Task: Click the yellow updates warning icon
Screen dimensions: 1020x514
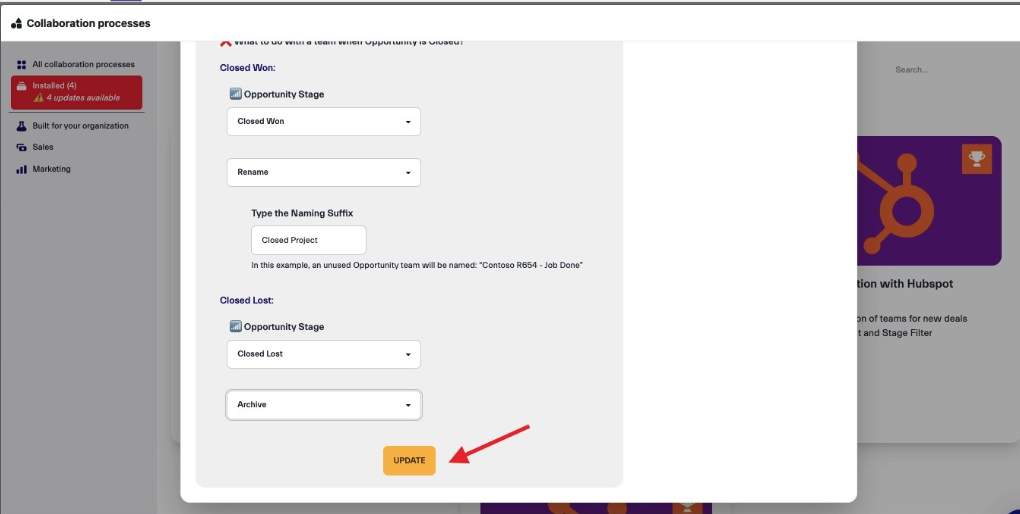Action: tap(38, 98)
